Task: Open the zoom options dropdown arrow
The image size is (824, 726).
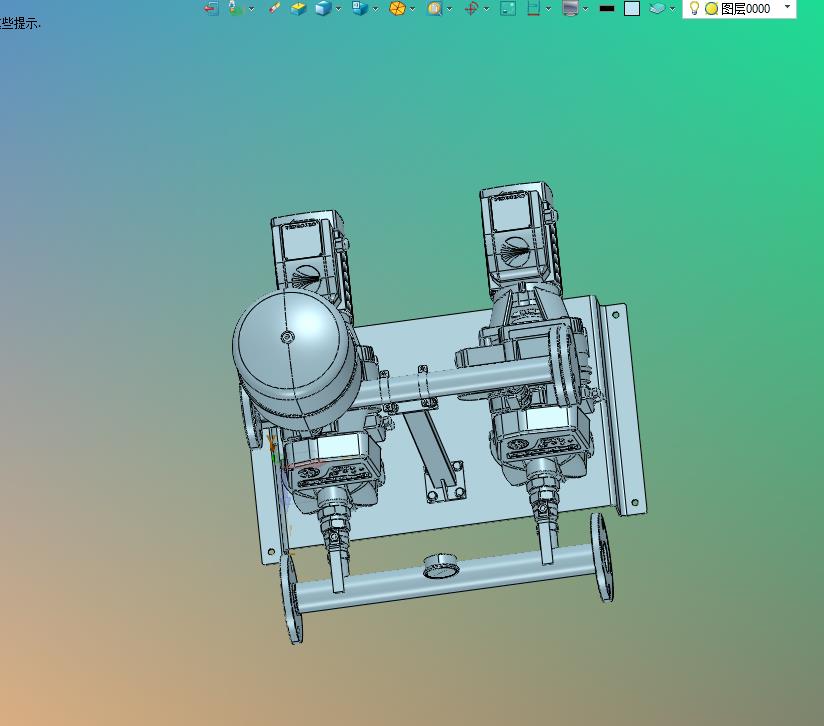Action: pos(449,9)
